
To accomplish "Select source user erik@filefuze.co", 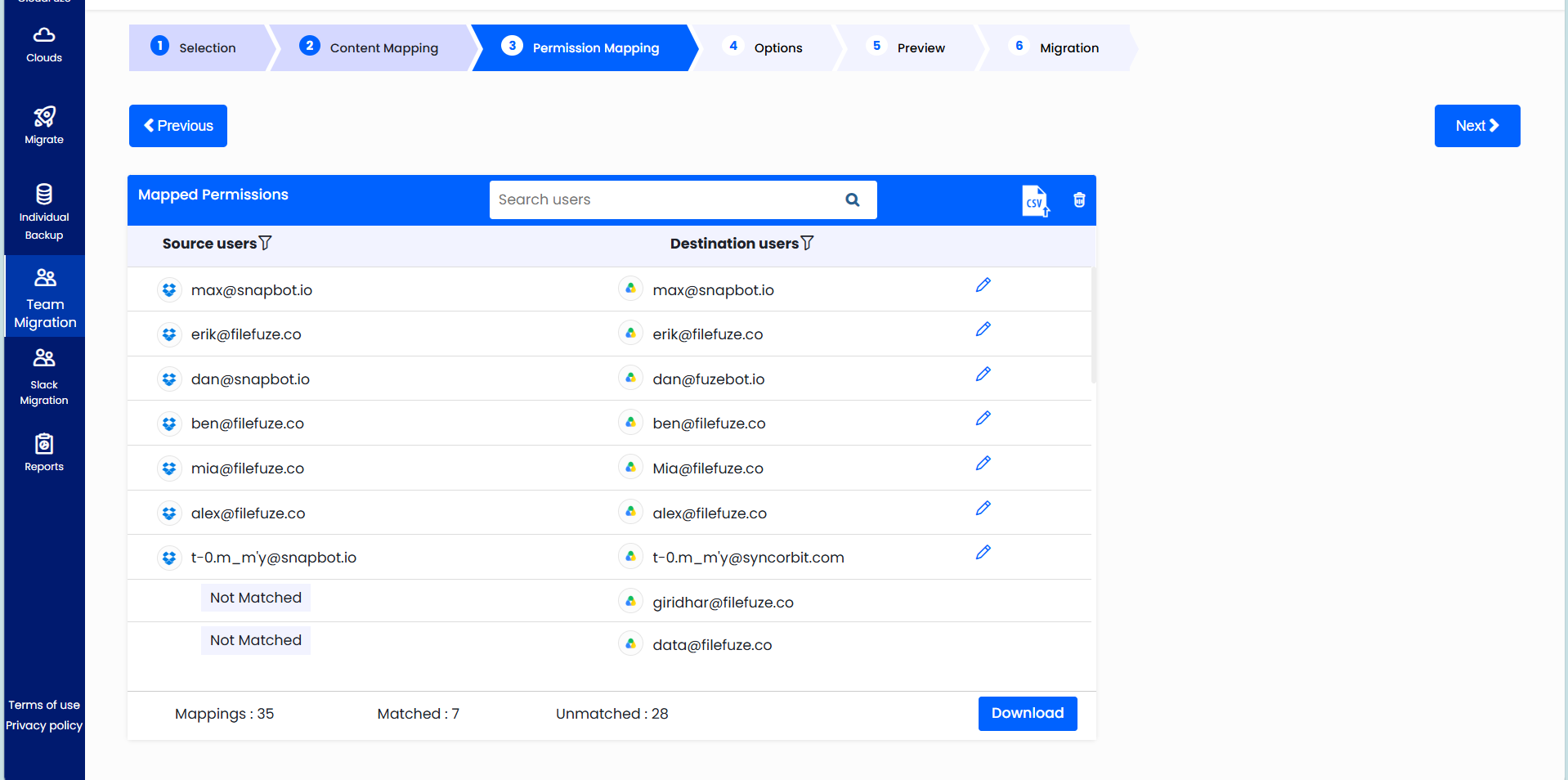I will pyautogui.click(x=246, y=334).
